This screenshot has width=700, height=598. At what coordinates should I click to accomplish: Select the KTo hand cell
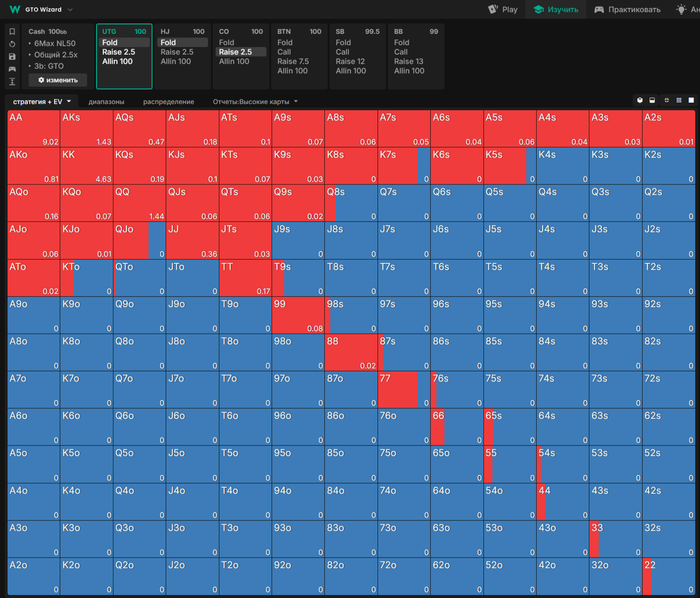87,278
